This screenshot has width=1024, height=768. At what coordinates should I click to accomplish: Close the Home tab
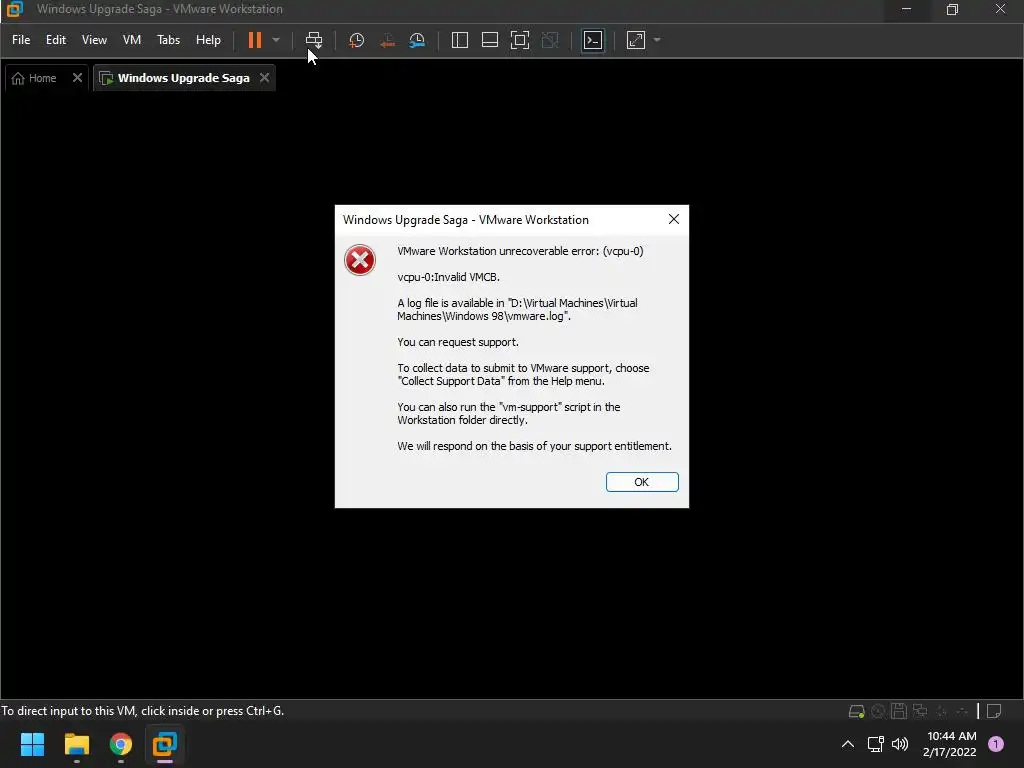(x=77, y=78)
